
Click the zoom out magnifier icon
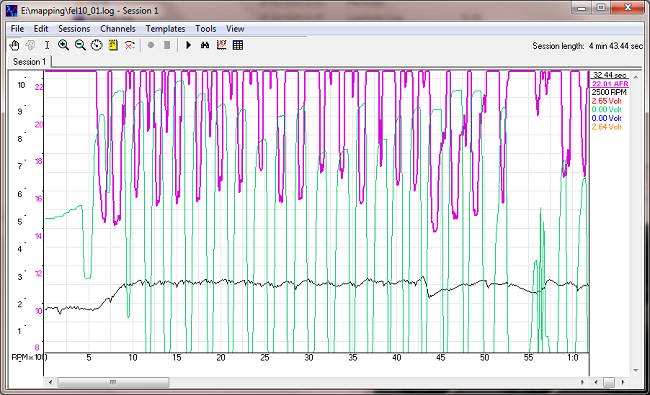click(x=80, y=45)
